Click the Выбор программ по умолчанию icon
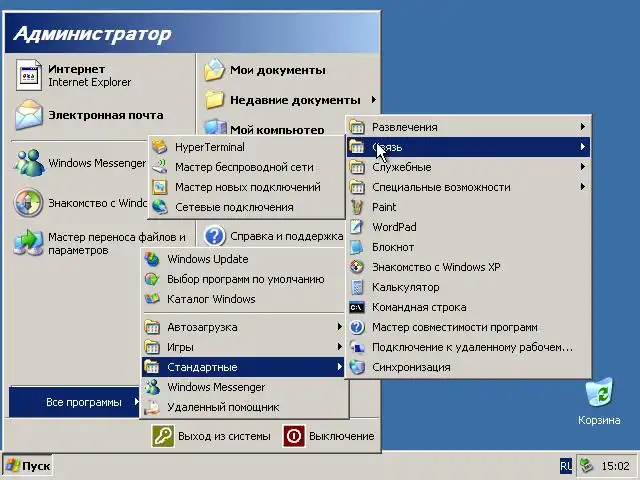This screenshot has height=480, width=640. (x=152, y=279)
